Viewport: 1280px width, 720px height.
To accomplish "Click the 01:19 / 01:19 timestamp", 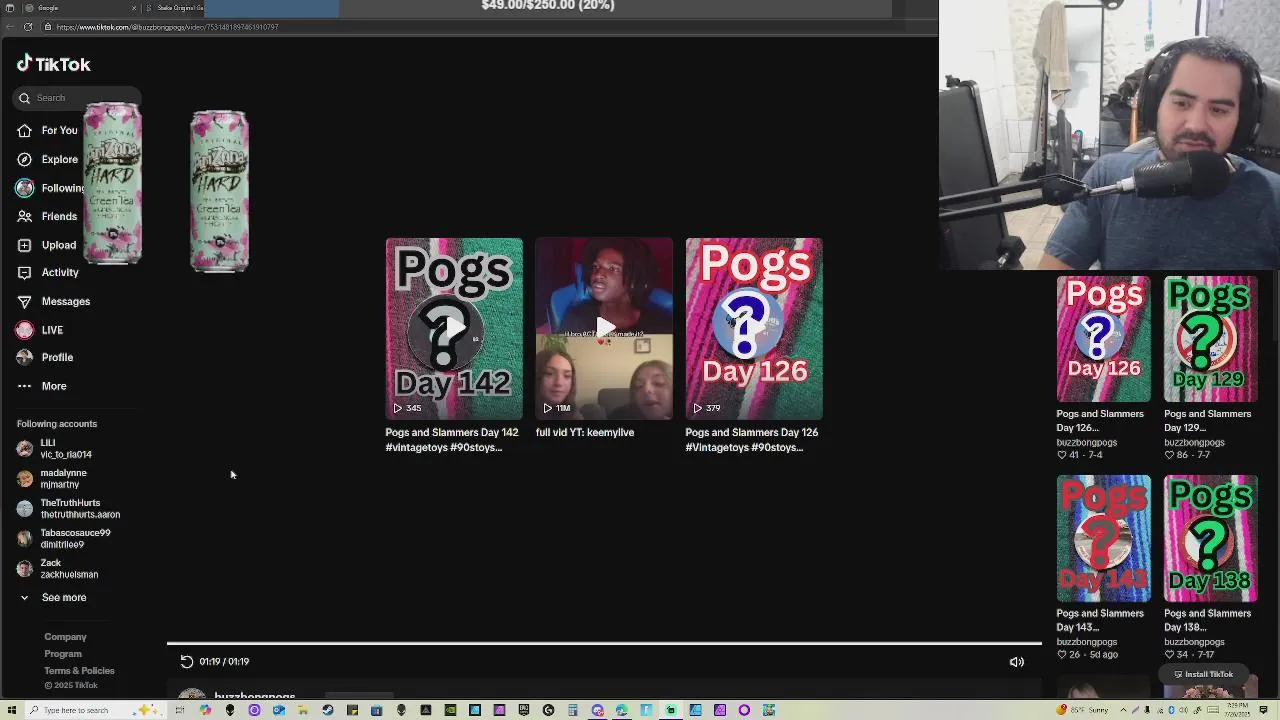I will 224,661.
